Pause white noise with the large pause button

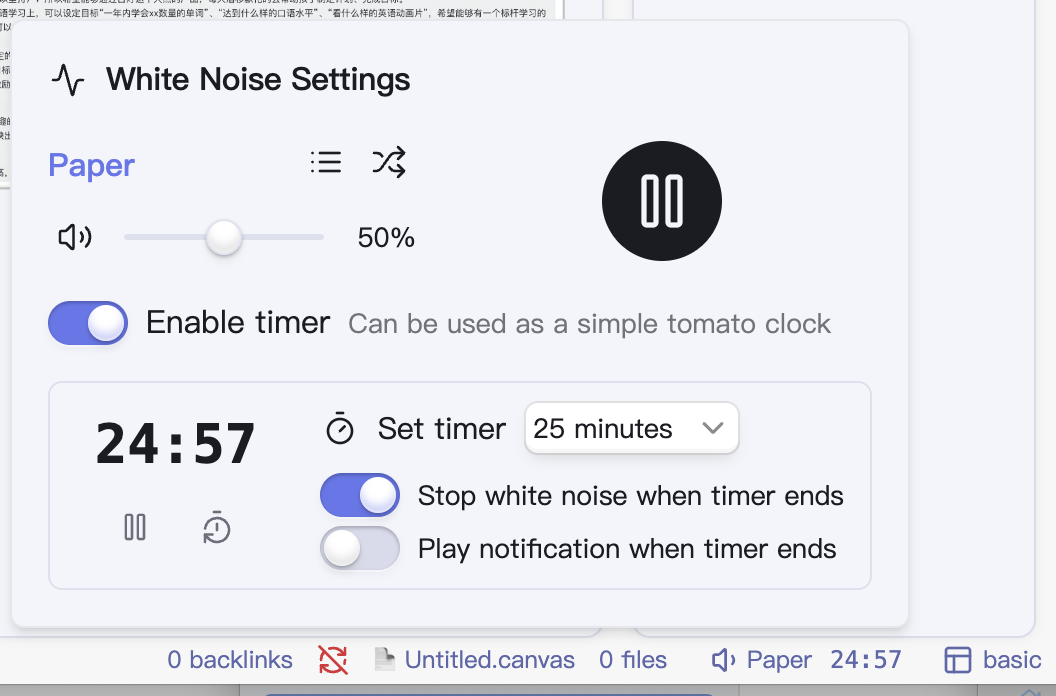[x=661, y=200]
